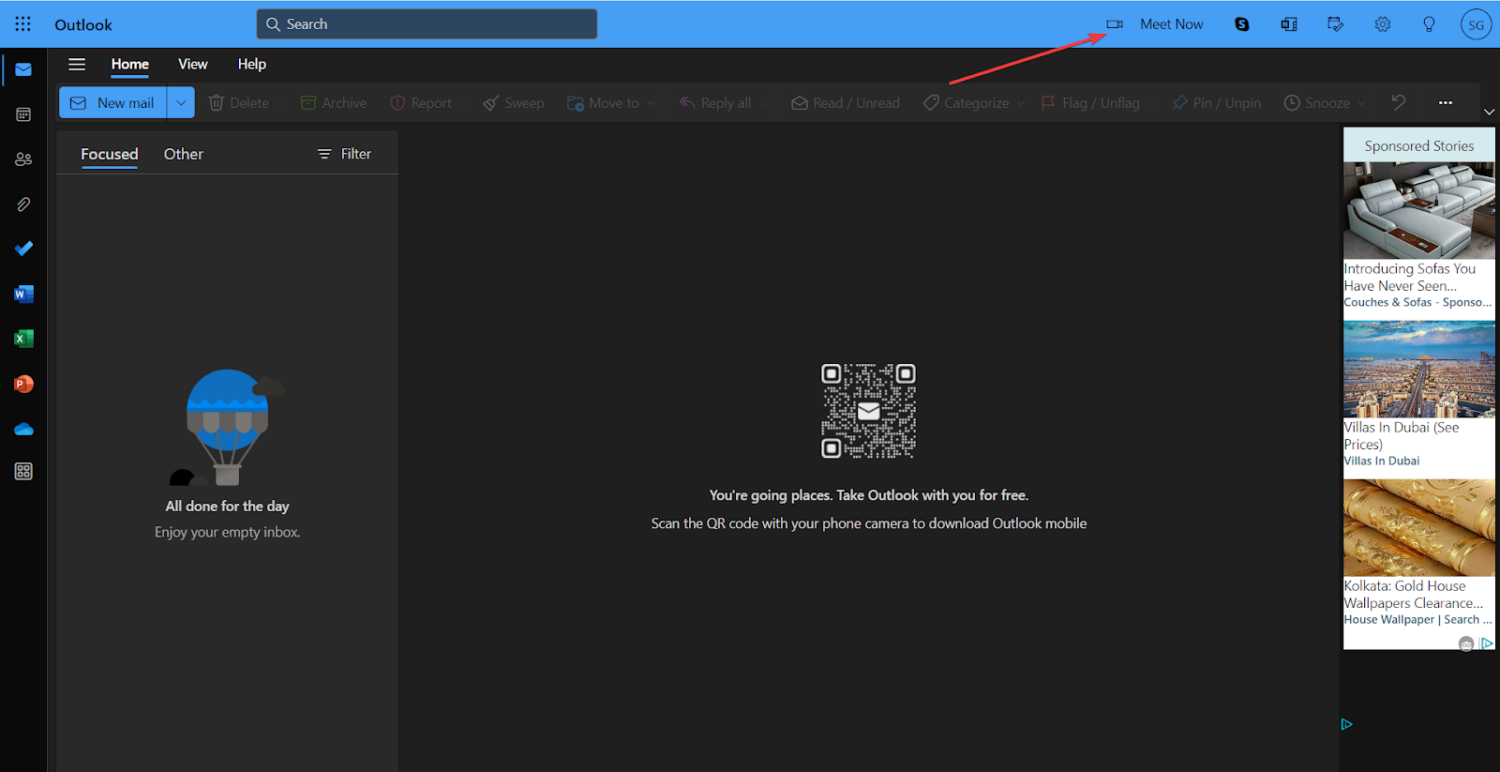Open My Day calendar-check icon
Image resolution: width=1500 pixels, height=772 pixels.
click(x=1336, y=24)
